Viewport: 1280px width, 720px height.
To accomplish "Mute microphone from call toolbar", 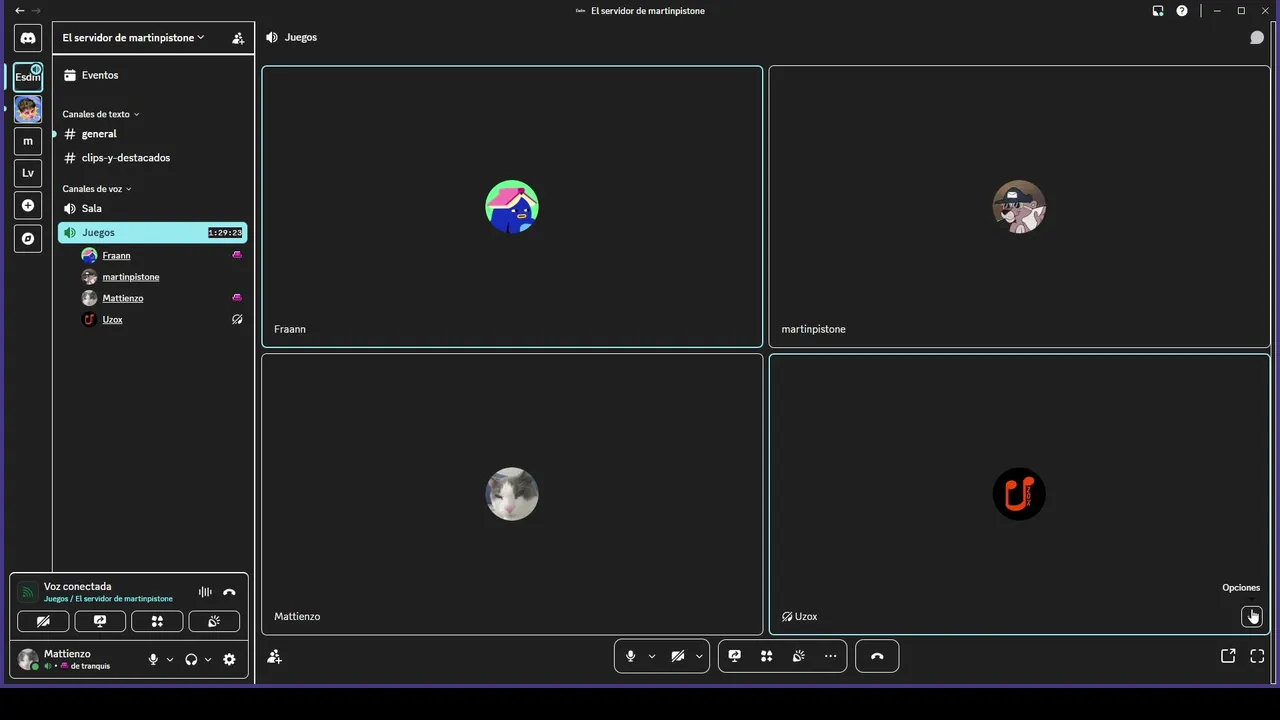I will click(630, 656).
